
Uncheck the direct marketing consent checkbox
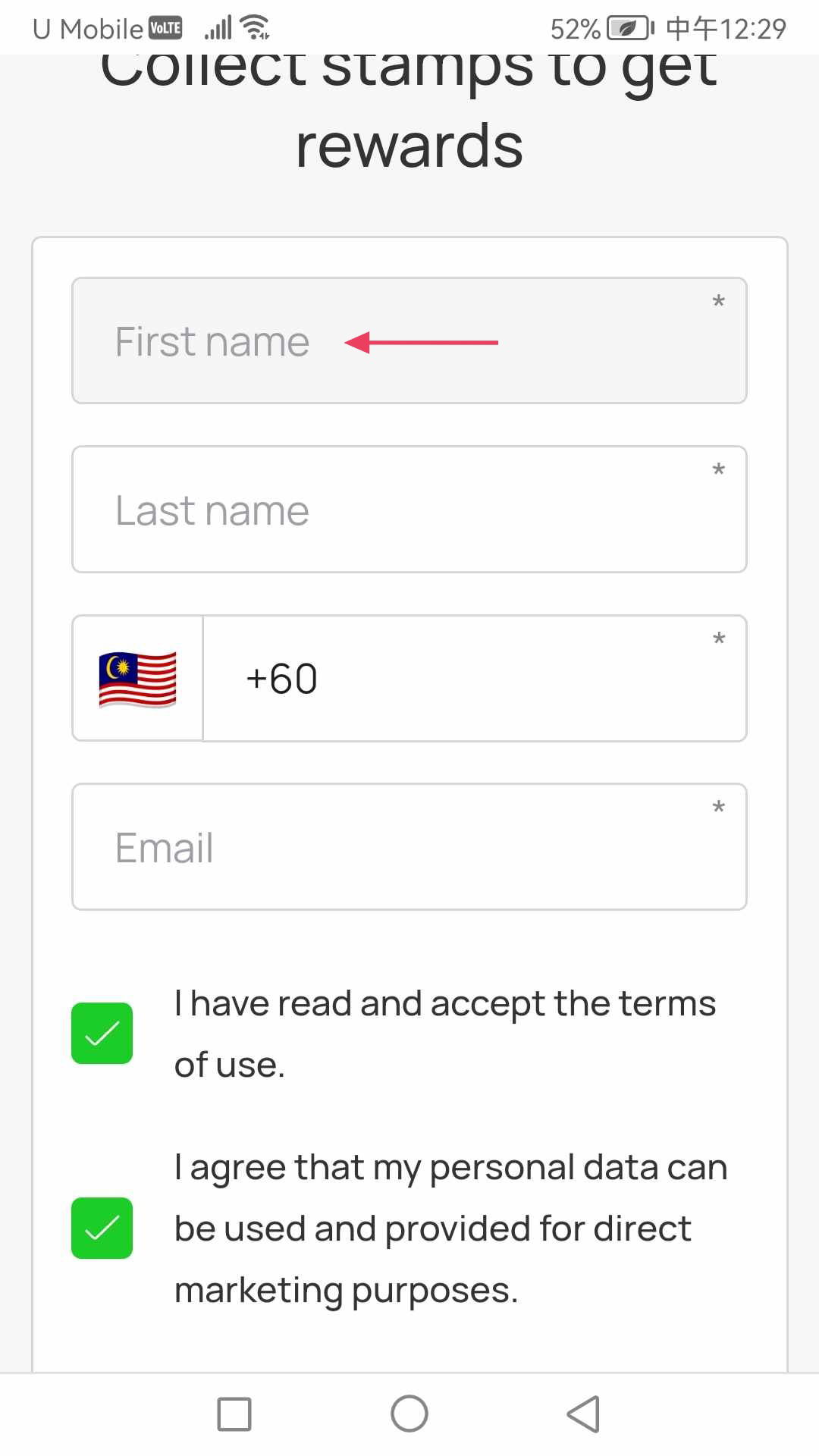click(x=102, y=1228)
